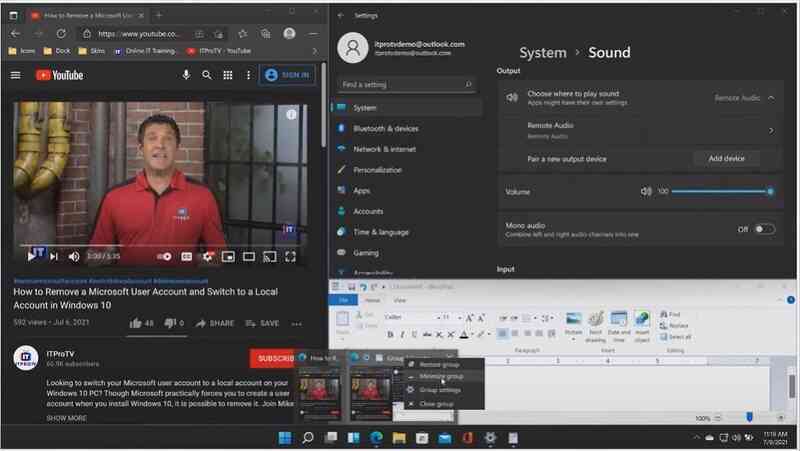Toggle subtitles in the YouTube player
Viewport: 800px width, 451px height.
click(187, 256)
